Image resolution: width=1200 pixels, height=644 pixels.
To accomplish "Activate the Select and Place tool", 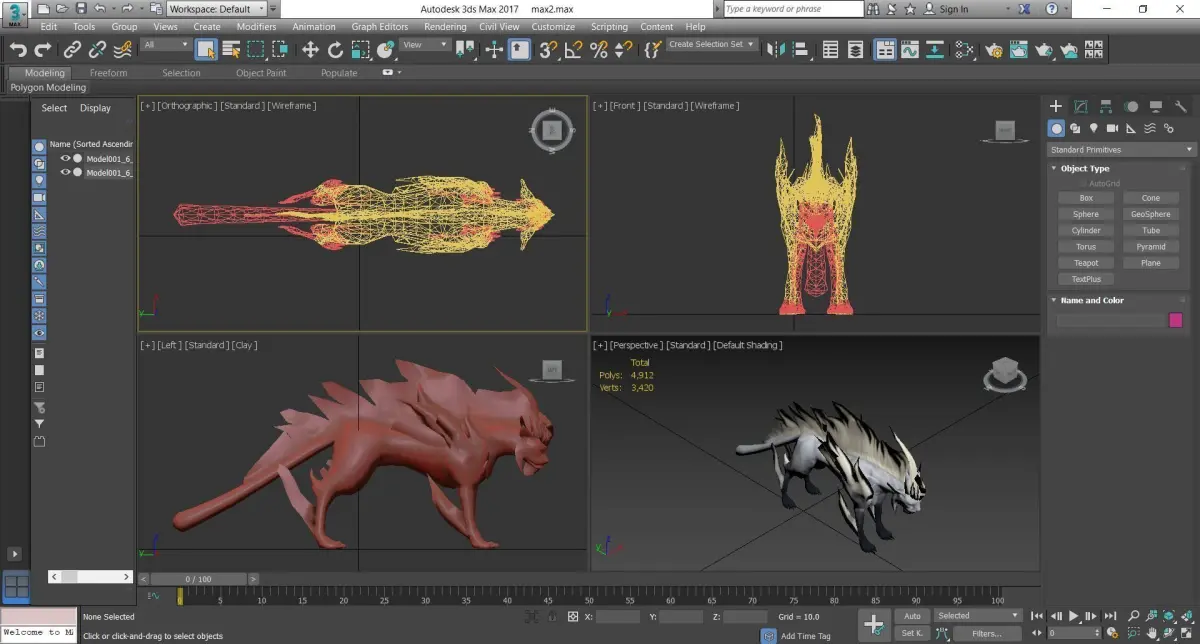I will click(x=384, y=49).
